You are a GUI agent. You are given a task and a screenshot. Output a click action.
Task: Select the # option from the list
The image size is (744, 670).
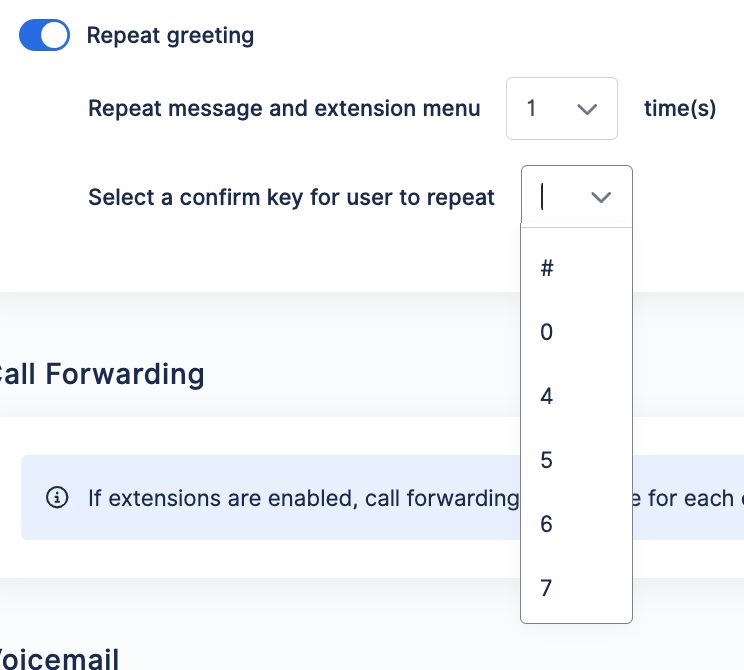tap(577, 268)
